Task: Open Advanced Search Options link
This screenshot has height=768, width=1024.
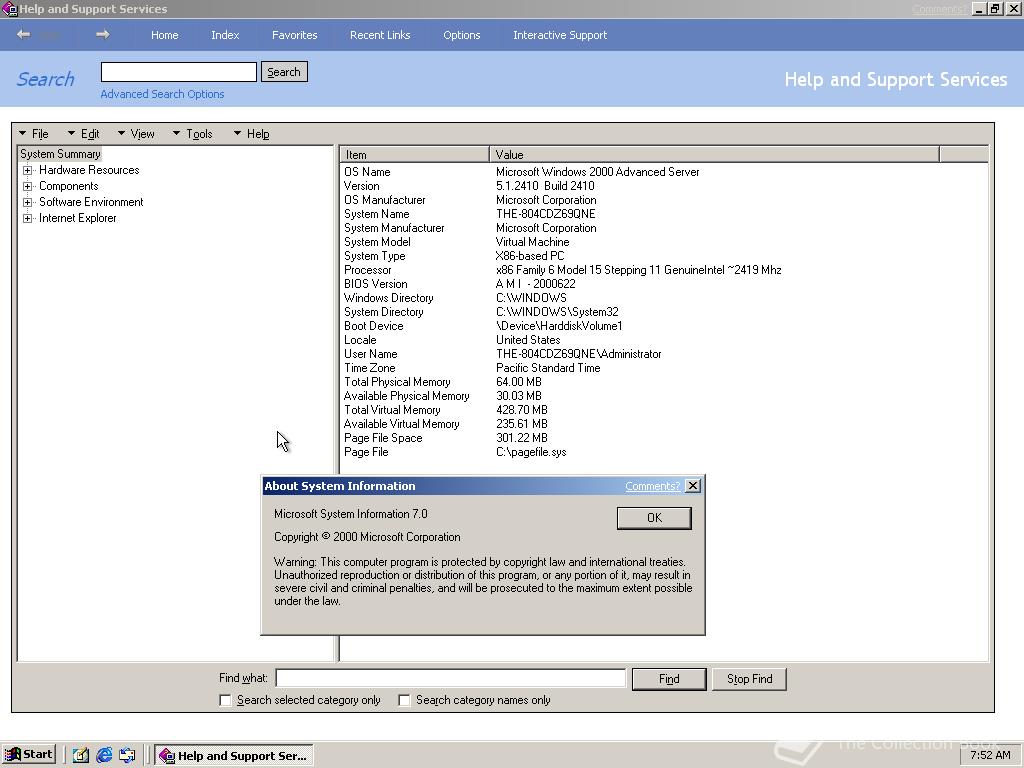Action: point(162,94)
